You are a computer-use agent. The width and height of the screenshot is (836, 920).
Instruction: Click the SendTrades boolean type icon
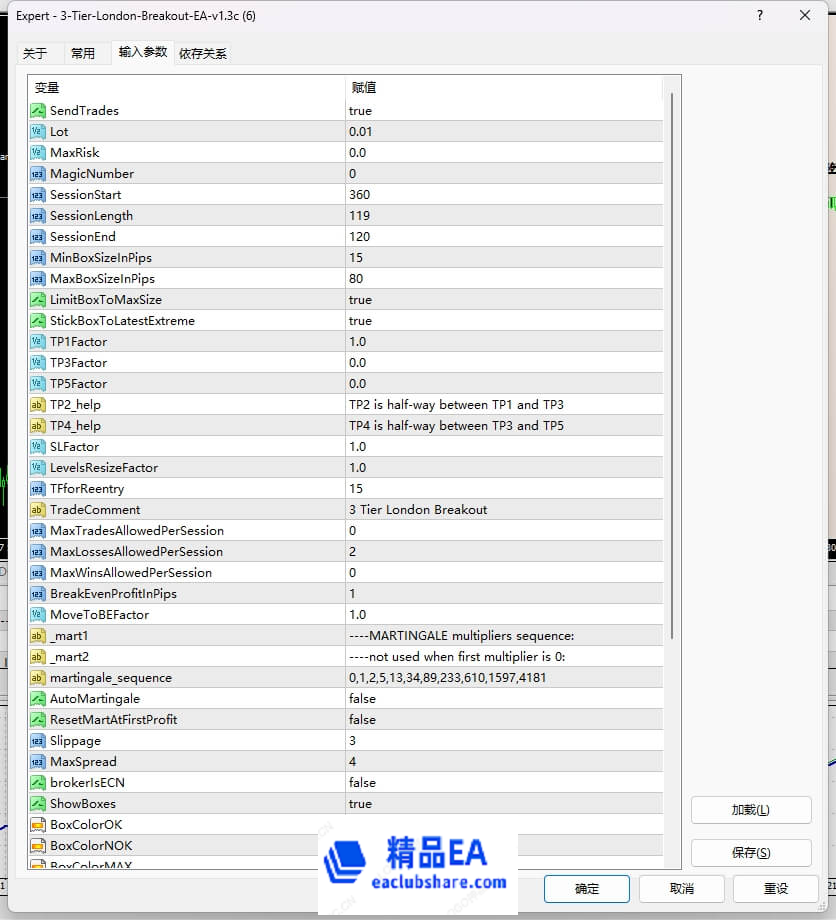point(37,111)
